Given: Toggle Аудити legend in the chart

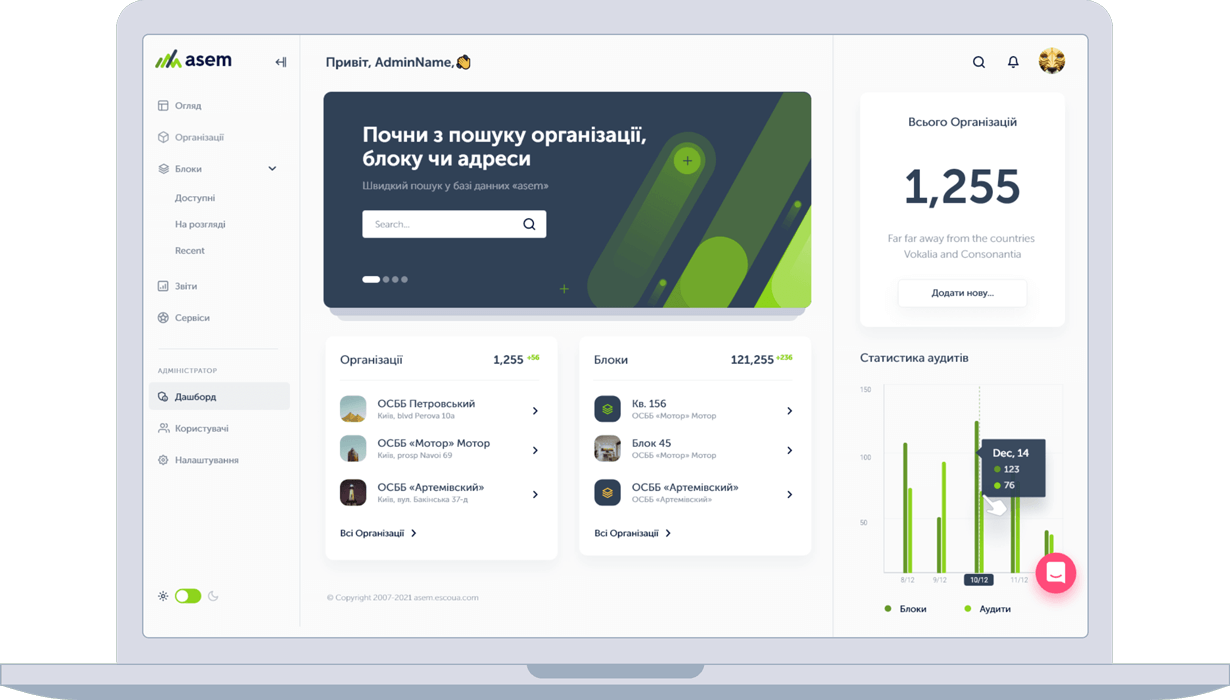Looking at the screenshot, I should click(x=987, y=609).
